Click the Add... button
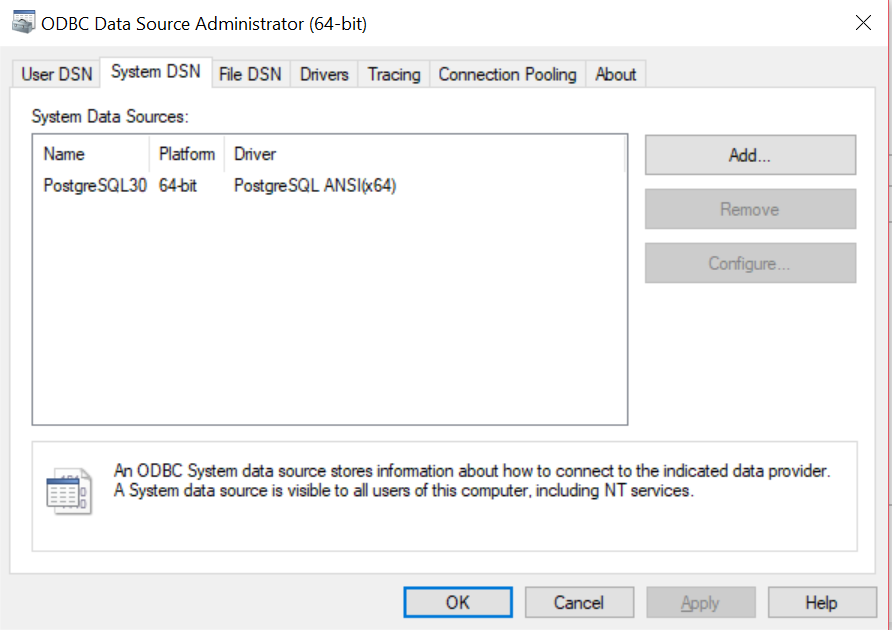 (x=750, y=155)
